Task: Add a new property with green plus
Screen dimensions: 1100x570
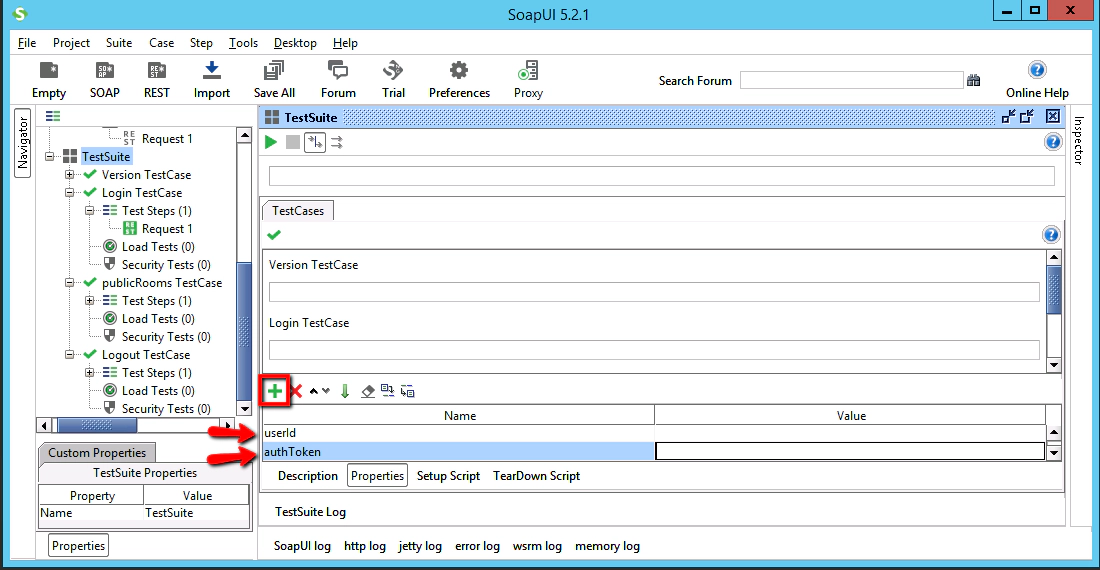Action: tap(275, 391)
